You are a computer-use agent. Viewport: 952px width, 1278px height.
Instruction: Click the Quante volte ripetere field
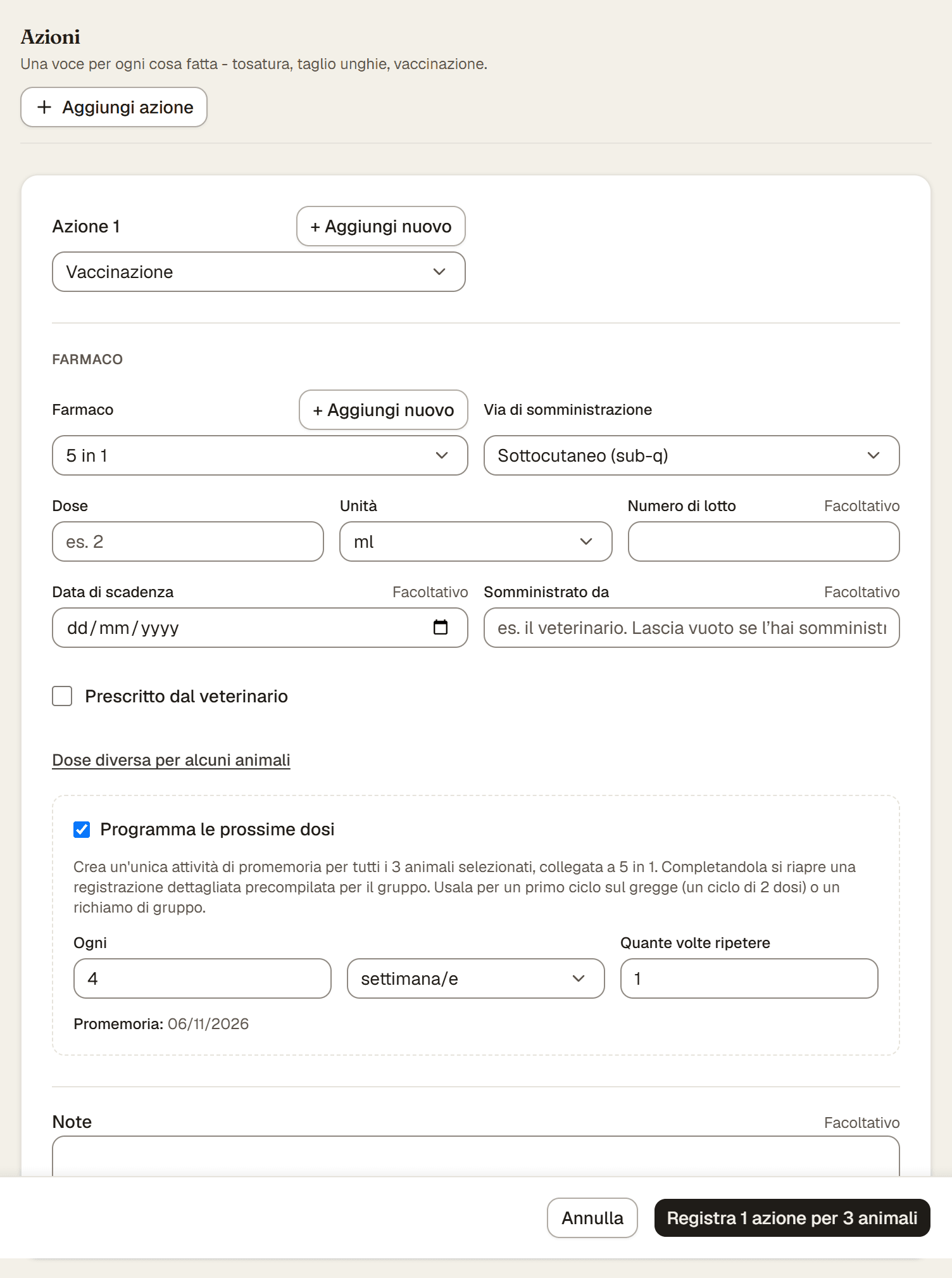[749, 978]
